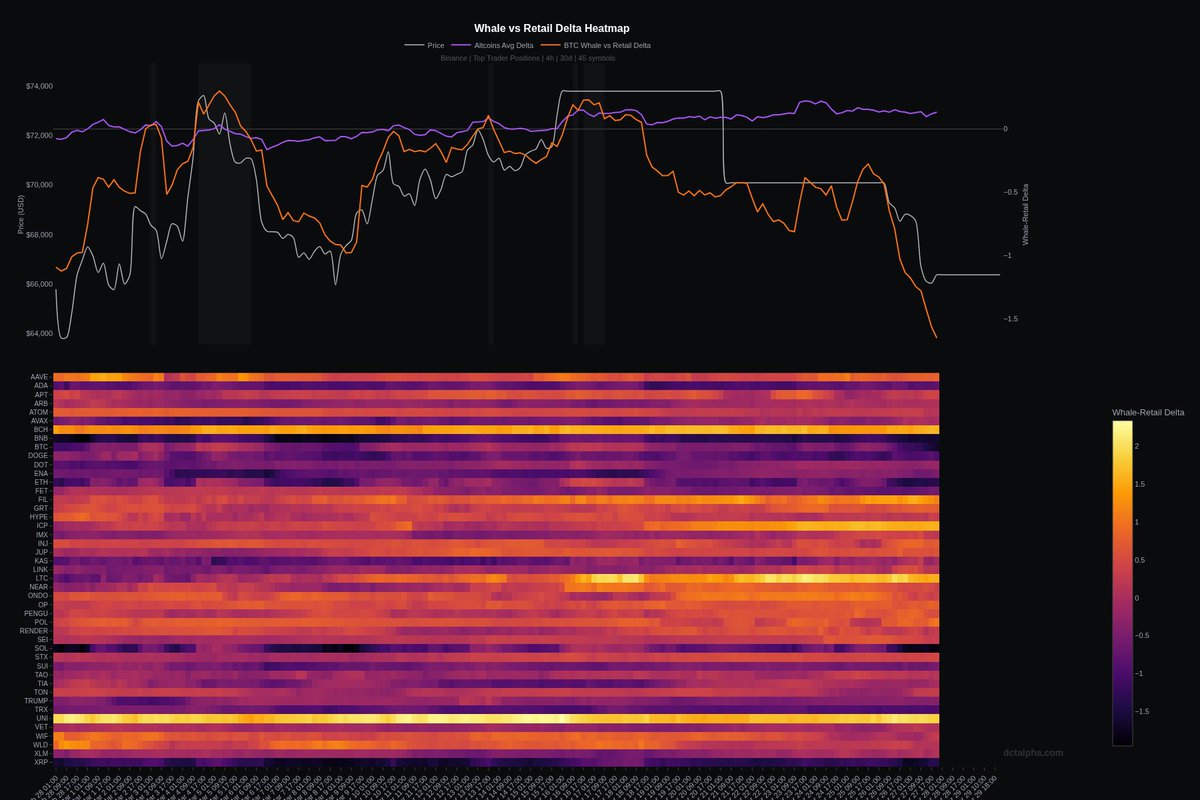
Task: Click the HYPE row label
Action: pos(39,517)
